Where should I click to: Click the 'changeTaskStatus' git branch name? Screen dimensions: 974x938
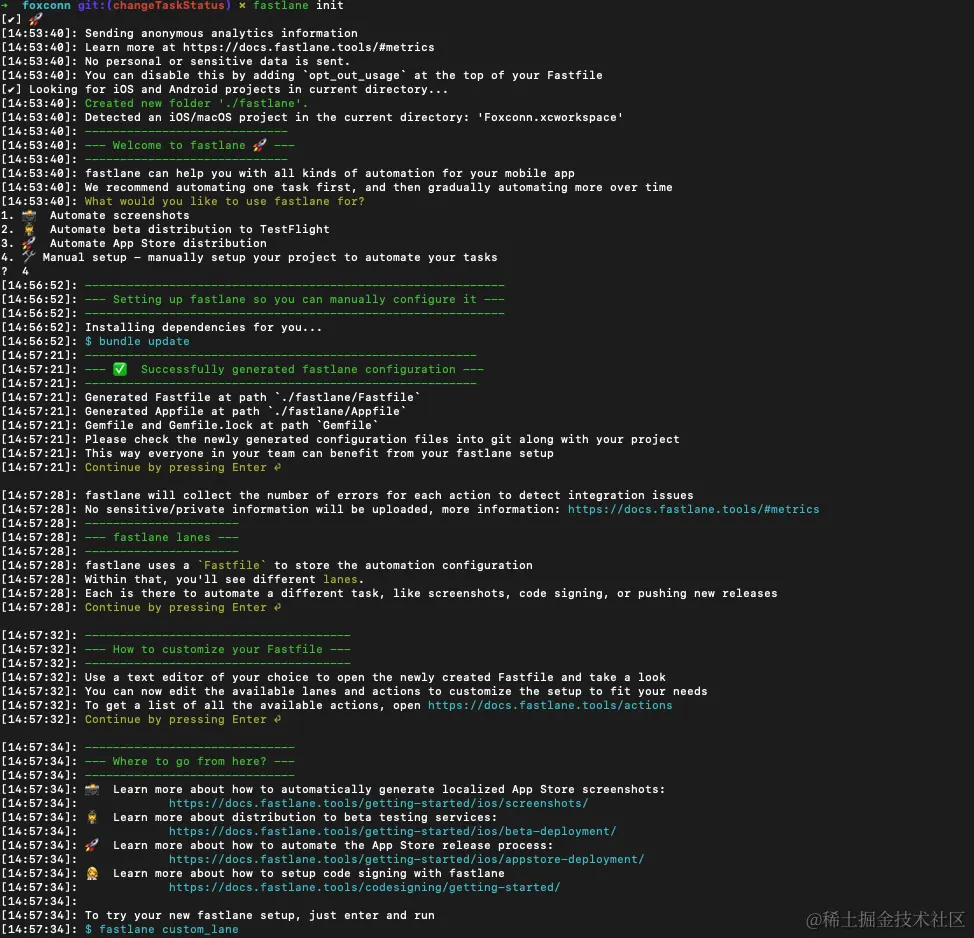click(x=169, y=6)
